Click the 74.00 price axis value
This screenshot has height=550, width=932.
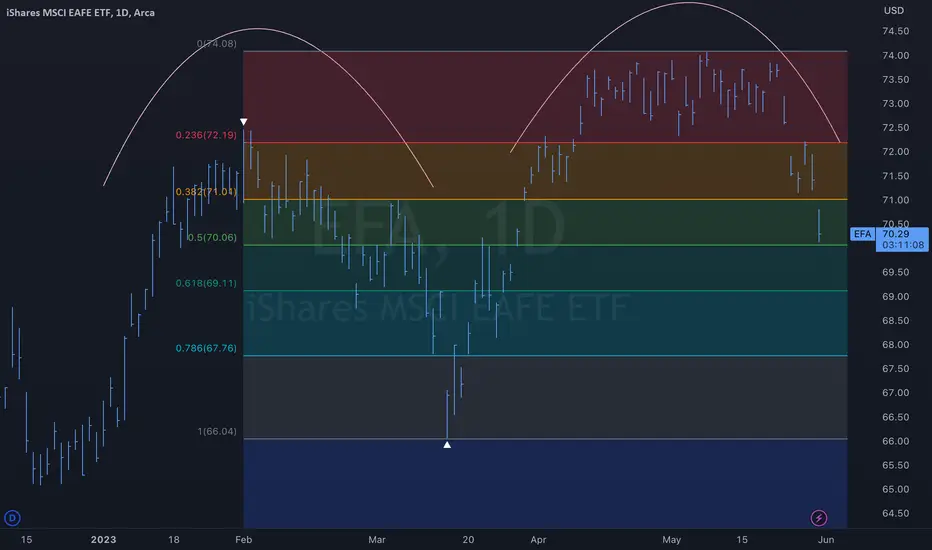(895, 55)
